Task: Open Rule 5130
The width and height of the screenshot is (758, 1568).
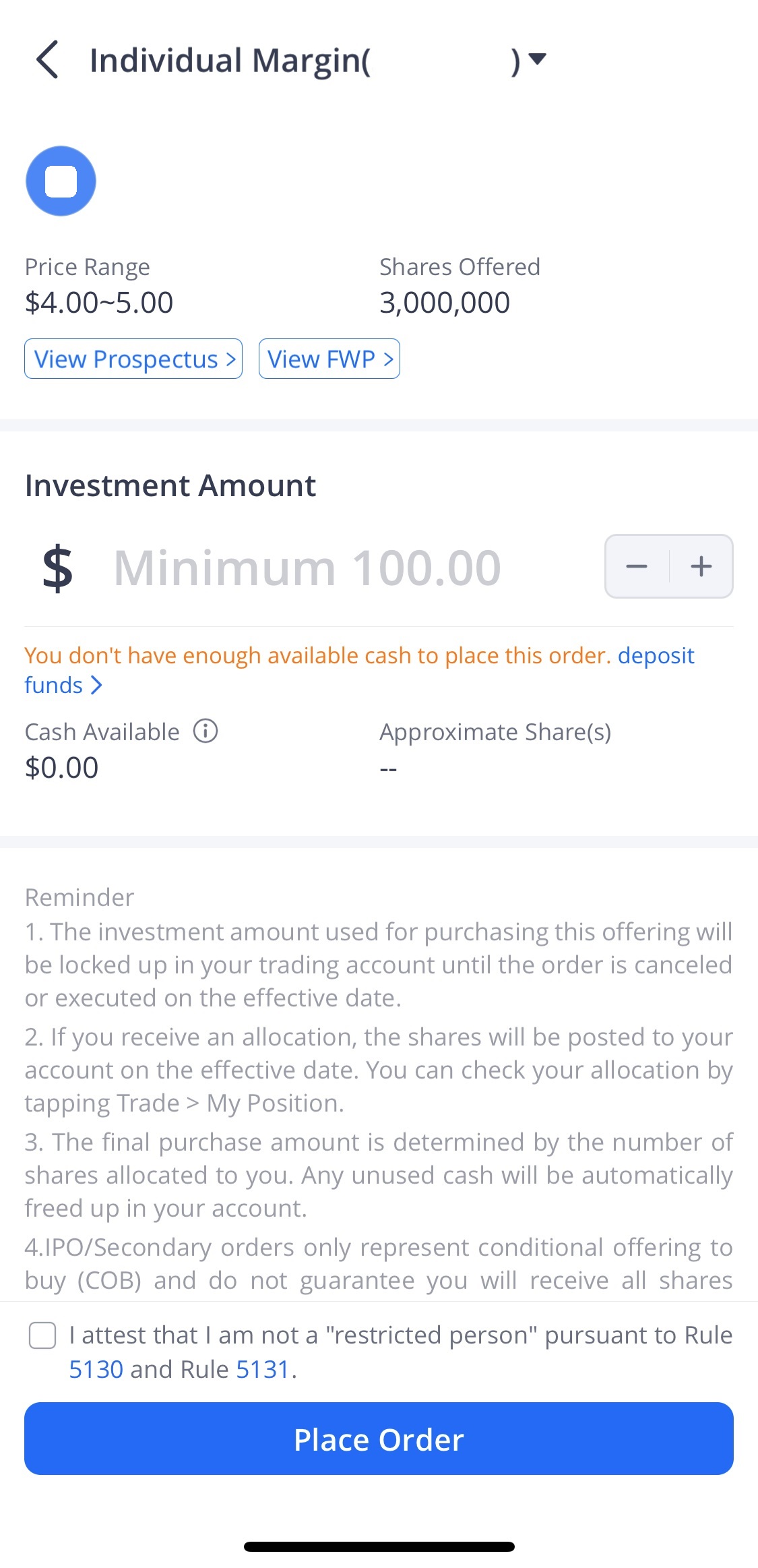Action: (96, 1368)
